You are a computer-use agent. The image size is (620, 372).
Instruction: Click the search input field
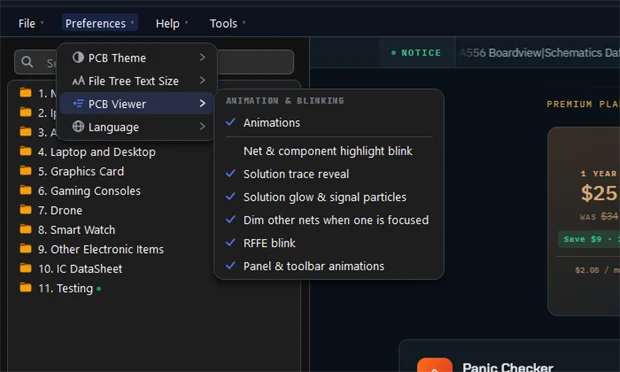coord(154,62)
